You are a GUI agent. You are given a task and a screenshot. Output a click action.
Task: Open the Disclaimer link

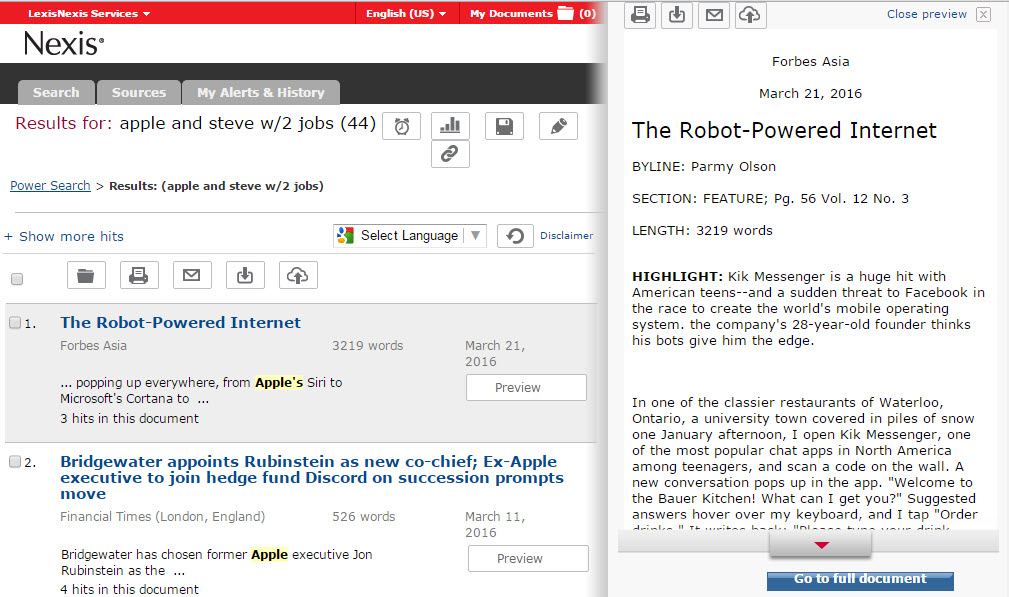566,235
